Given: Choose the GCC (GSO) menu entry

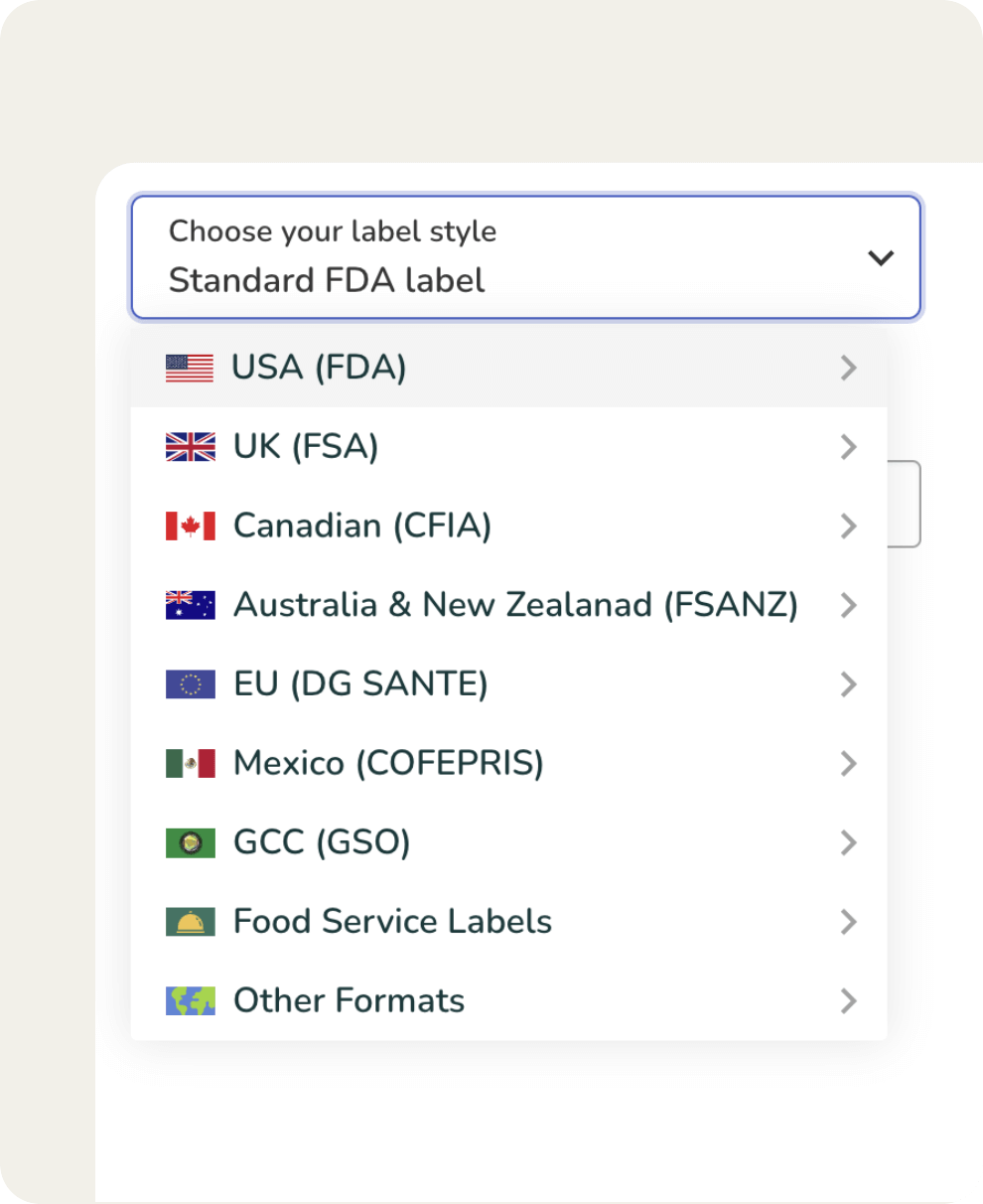Looking at the screenshot, I should [x=322, y=842].
